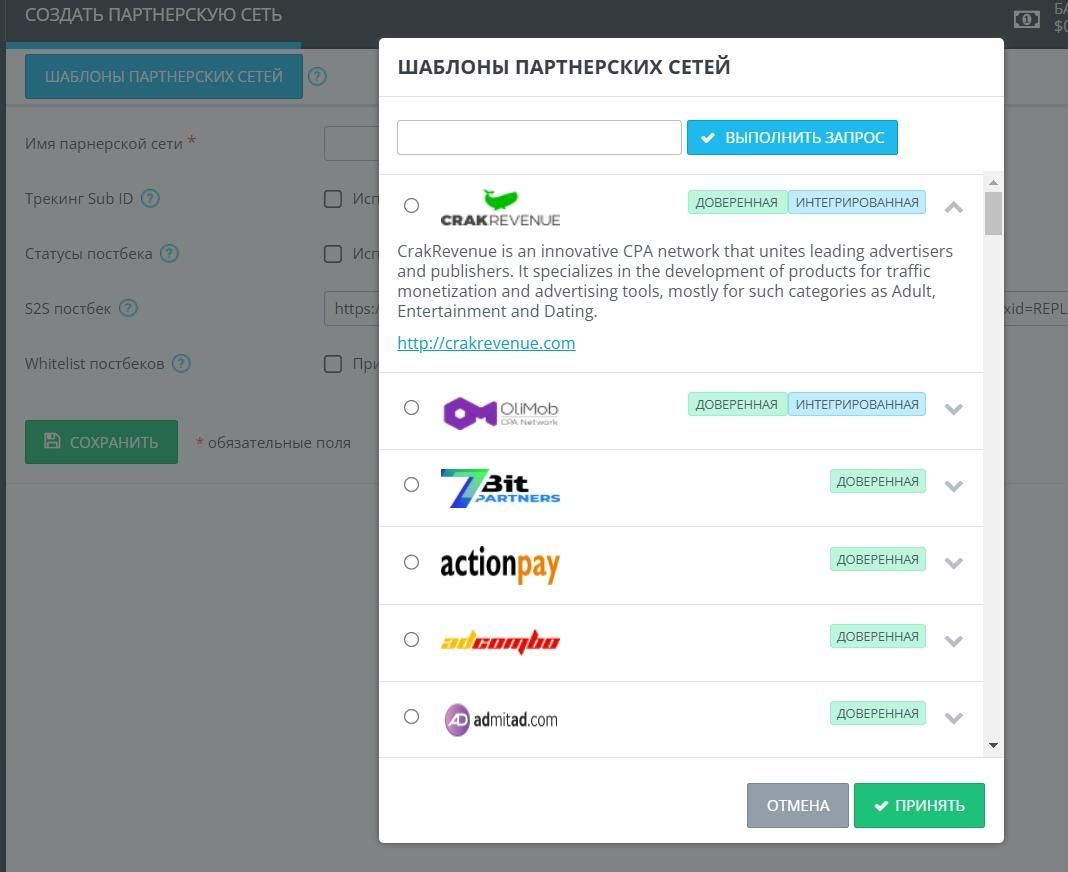The width and height of the screenshot is (1068, 872).
Task: Click the ДОВЕРЕННАЯ badge on admitad.com
Action: tap(877, 713)
